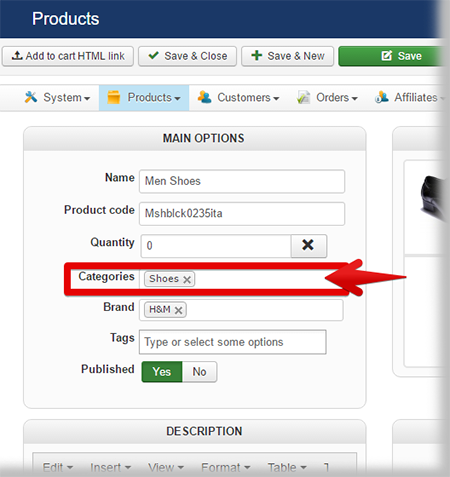Click the Tags select field
450x477 pixels.
tap(233, 342)
